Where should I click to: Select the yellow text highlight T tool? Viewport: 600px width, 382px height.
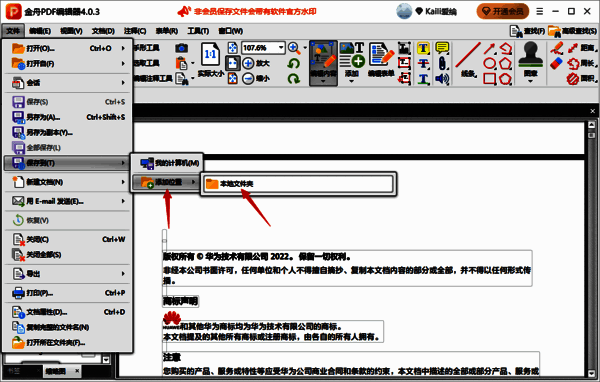423,48
